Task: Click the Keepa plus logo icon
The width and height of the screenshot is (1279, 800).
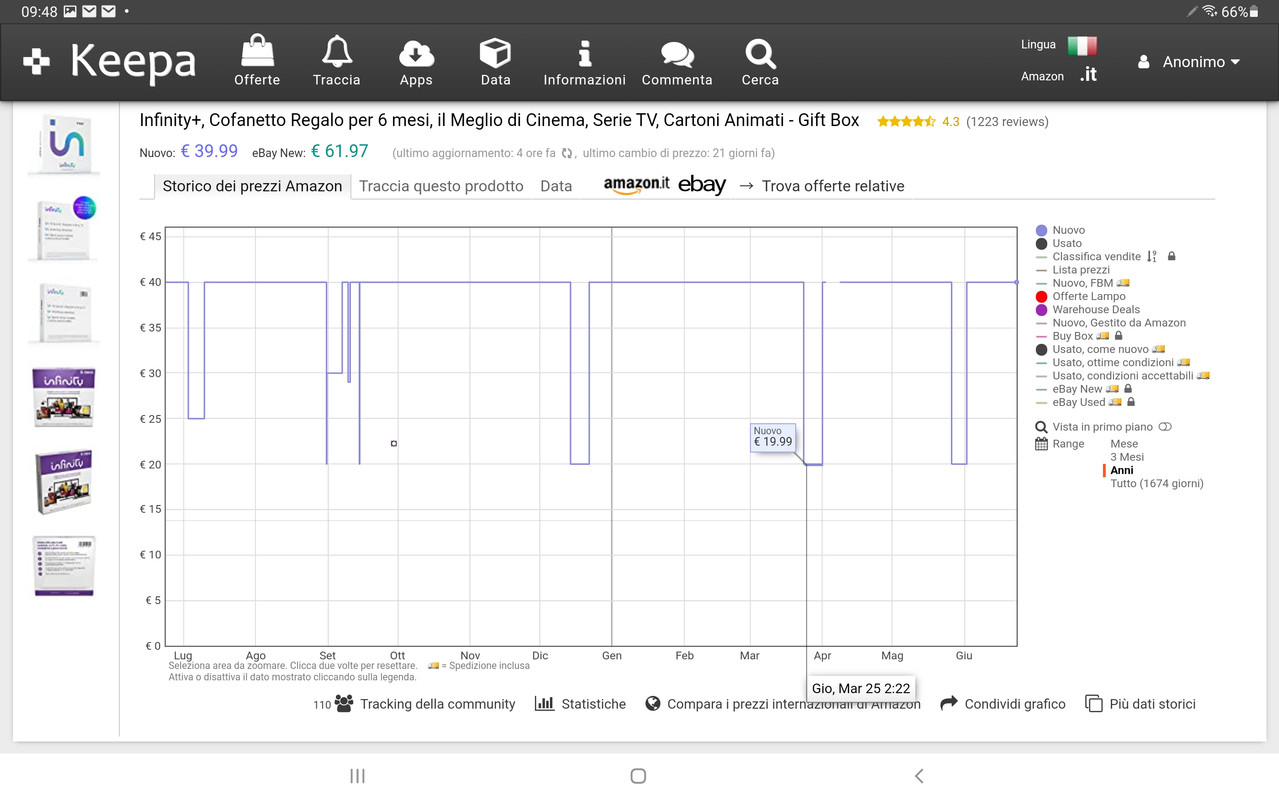Action: pos(36,62)
